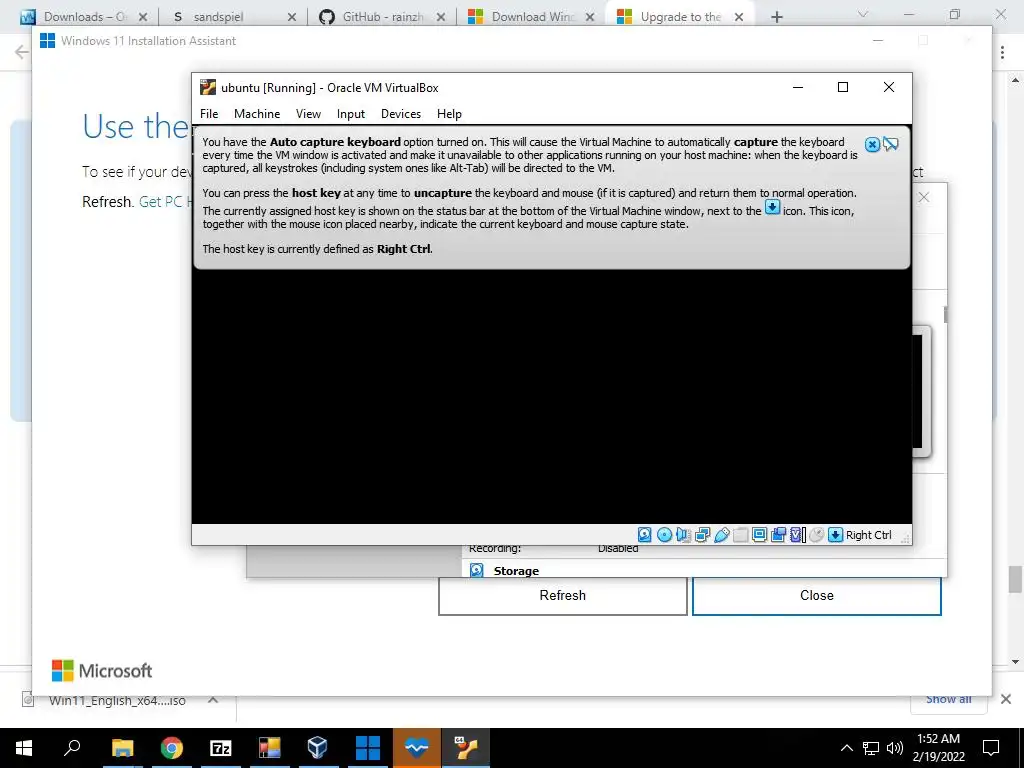1024x768 pixels.
Task: Click the browser back arrow
Action: coord(21,52)
